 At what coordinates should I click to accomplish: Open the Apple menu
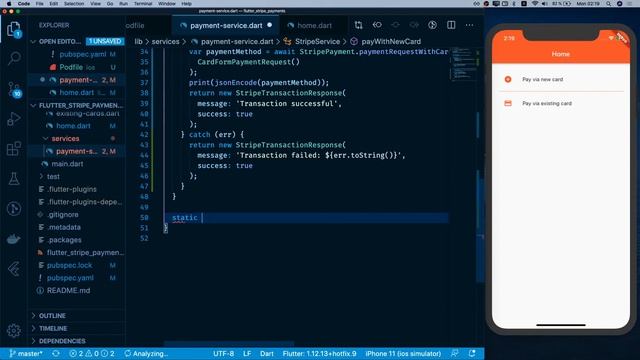tap(9, 4)
